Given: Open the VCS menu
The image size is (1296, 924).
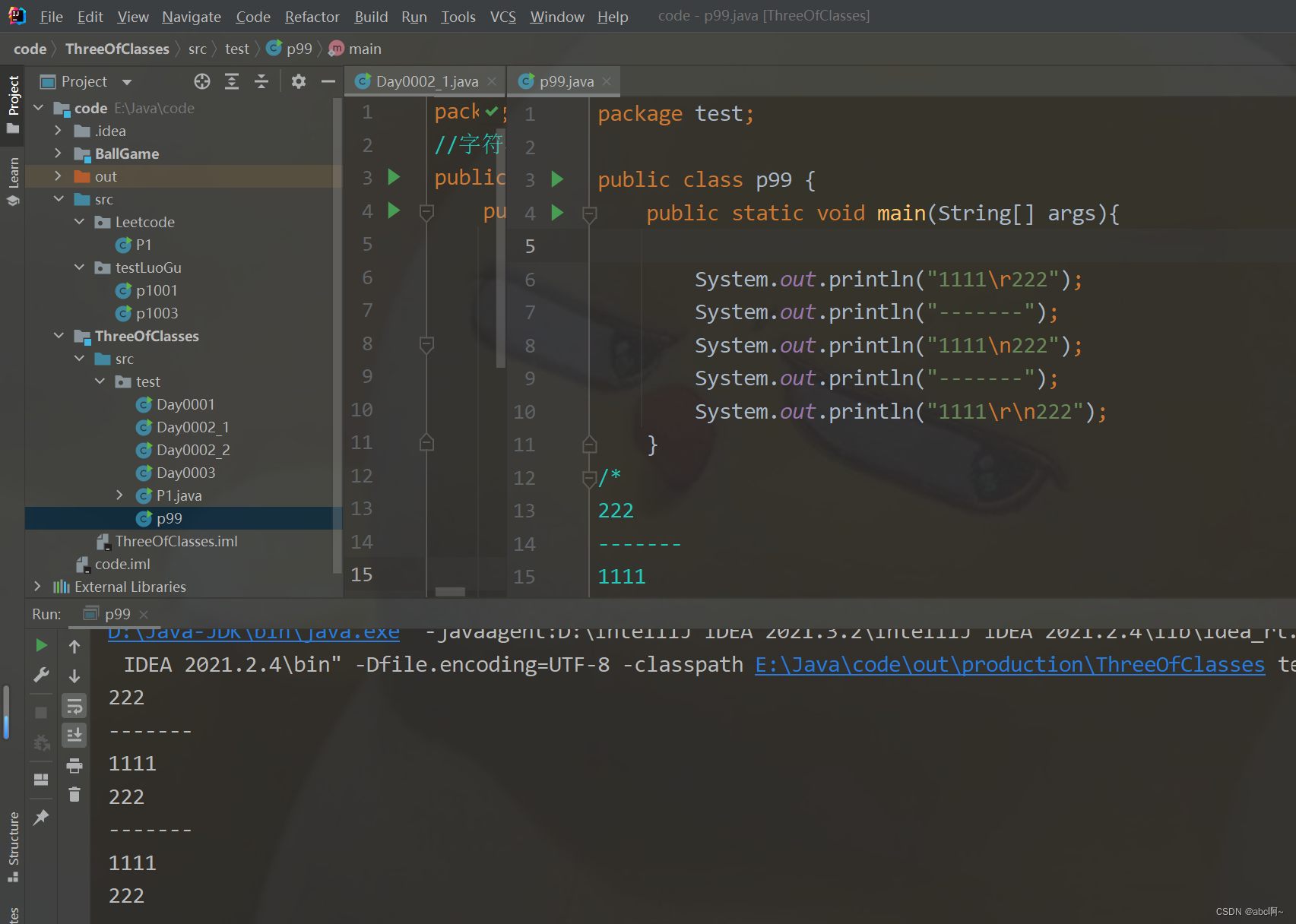Looking at the screenshot, I should click(x=502, y=17).
